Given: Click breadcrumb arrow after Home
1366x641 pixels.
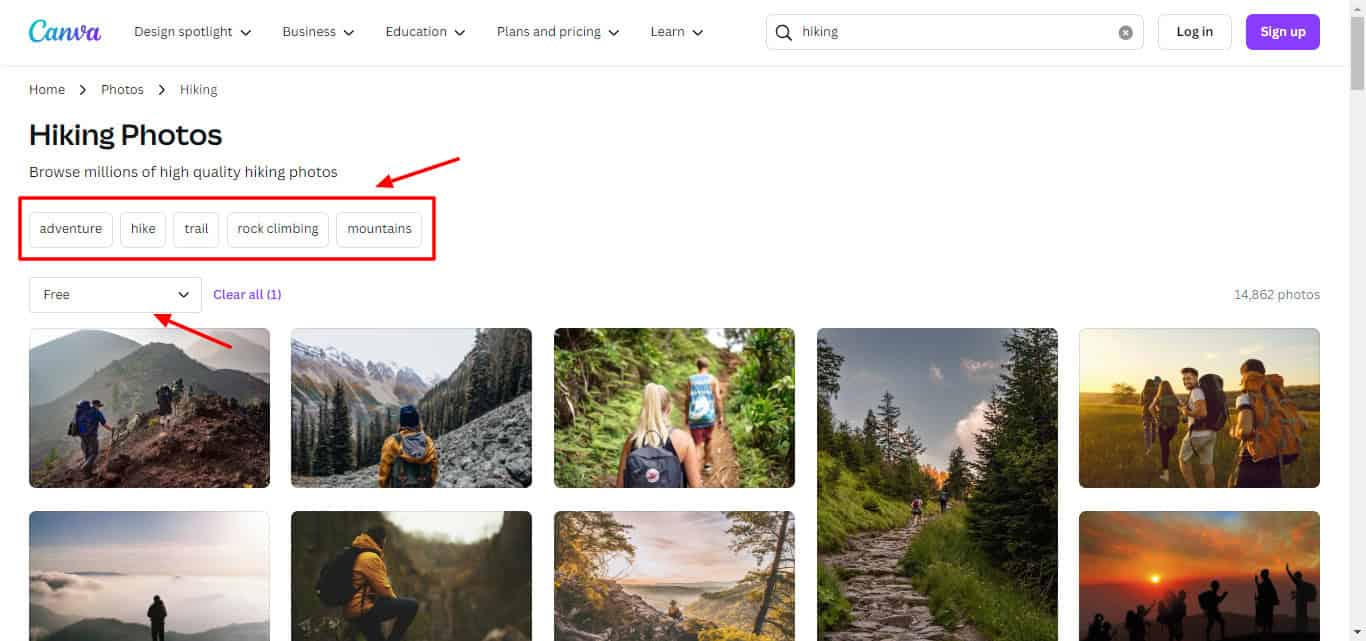Looking at the screenshot, I should coord(83,90).
